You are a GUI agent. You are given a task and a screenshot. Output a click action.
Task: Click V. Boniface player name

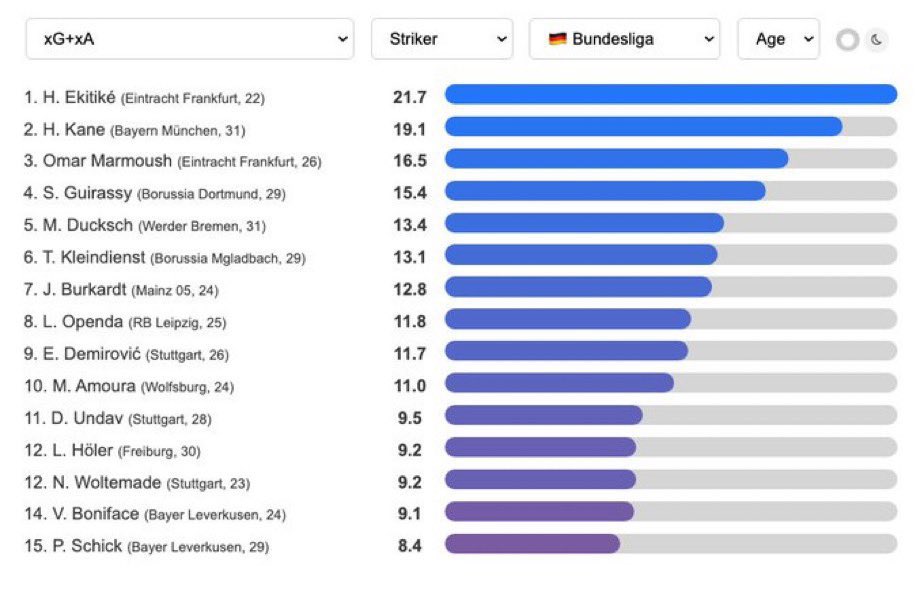[95, 514]
